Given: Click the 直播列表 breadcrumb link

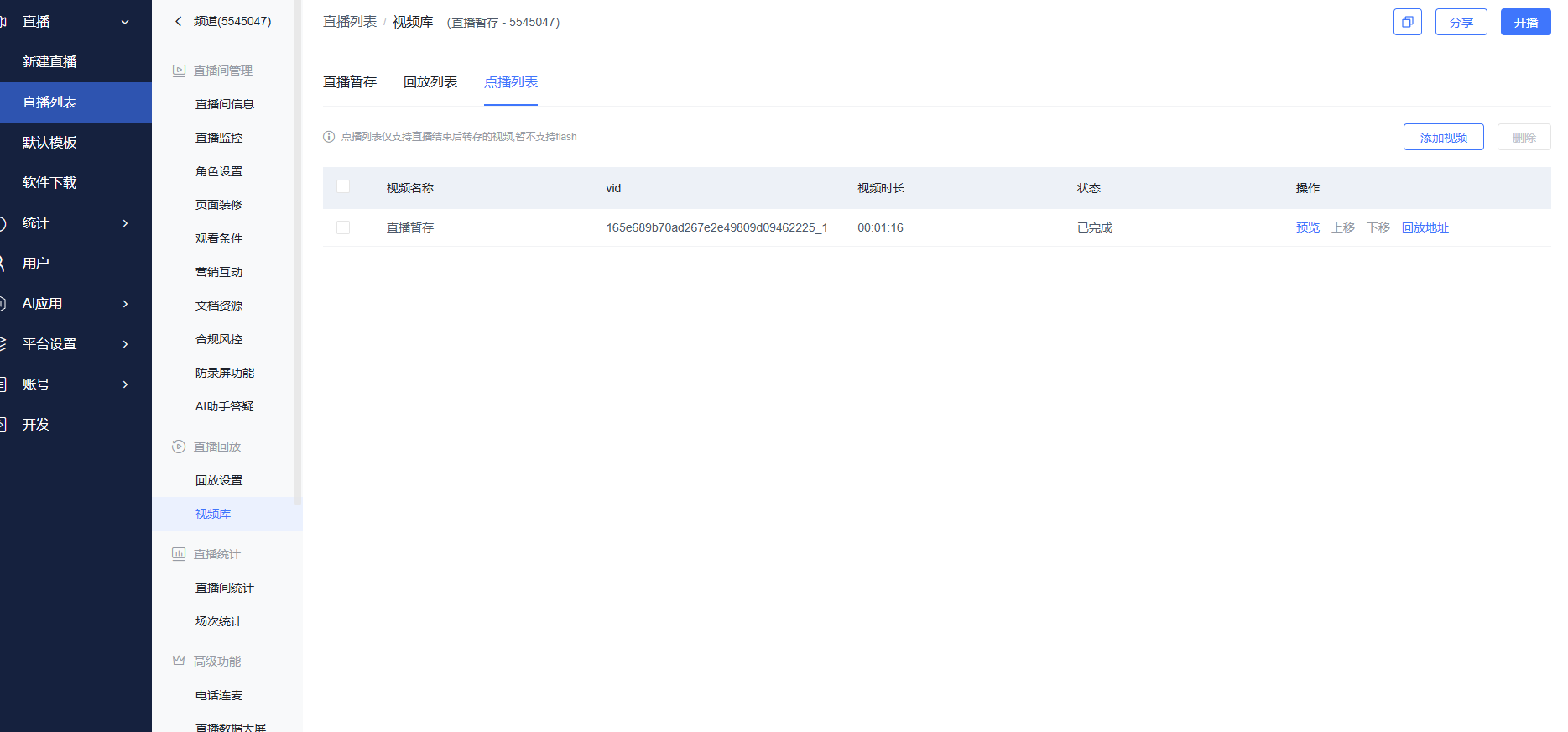Looking at the screenshot, I should [x=350, y=22].
